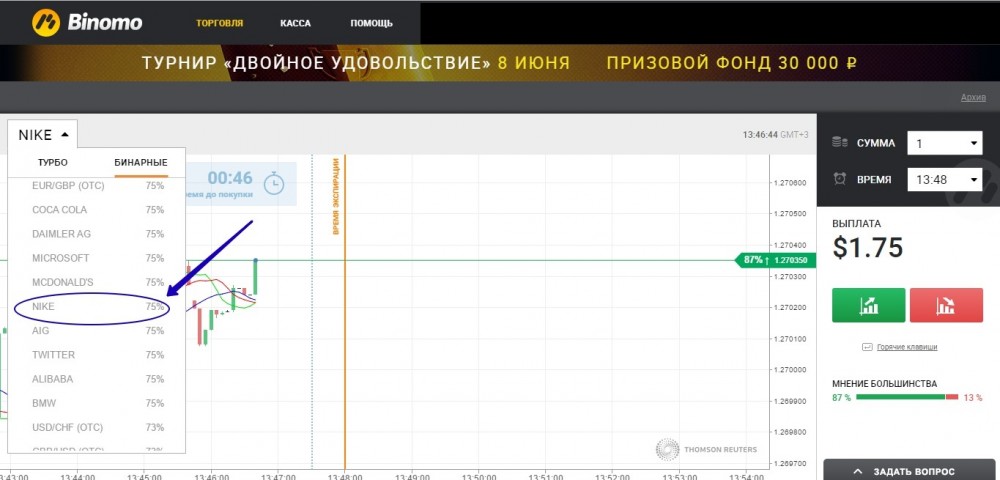
Task: Click the keyboard icon near Горячие клавиши
Action: [867, 347]
